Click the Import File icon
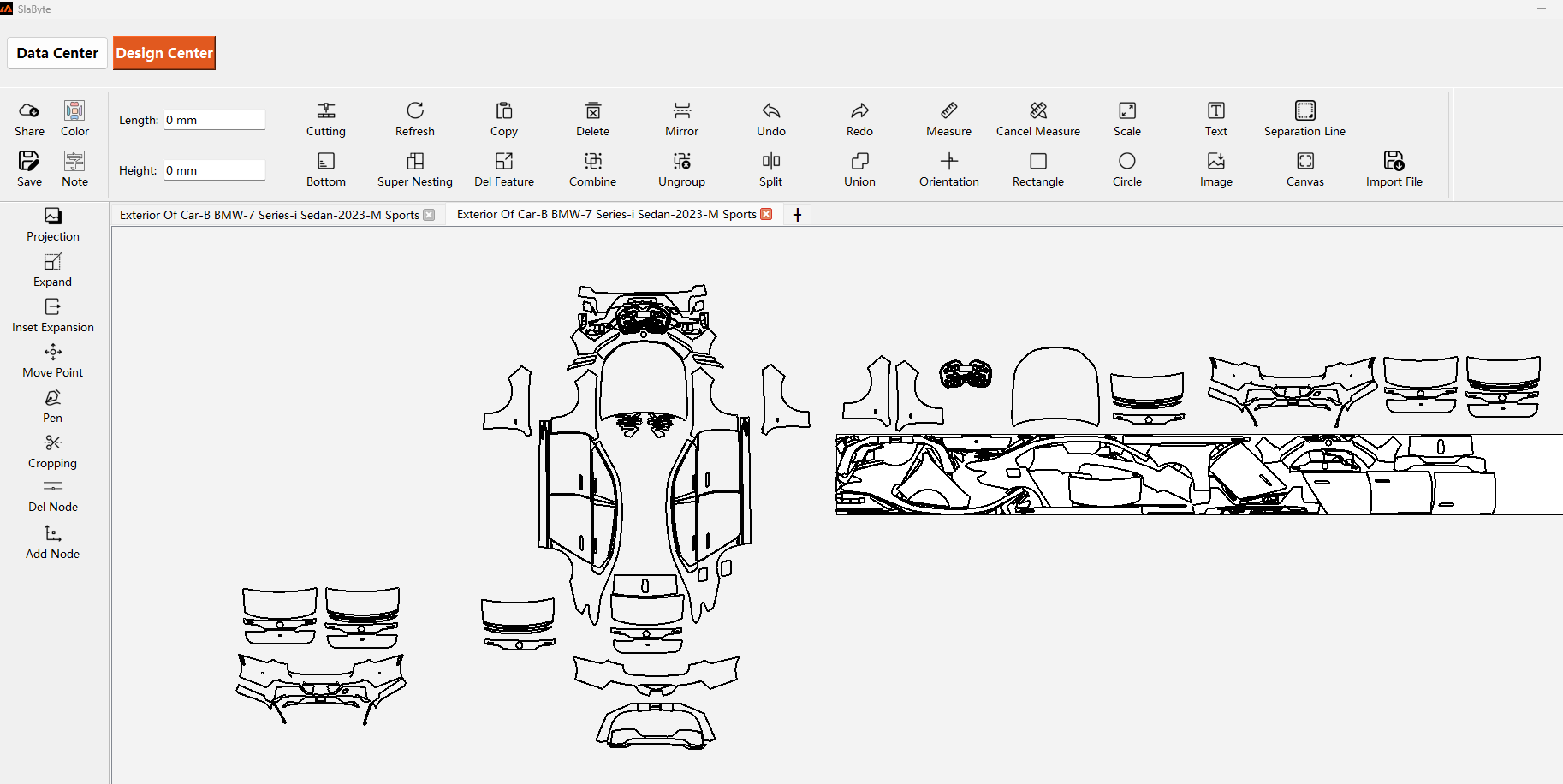 coord(1394,169)
